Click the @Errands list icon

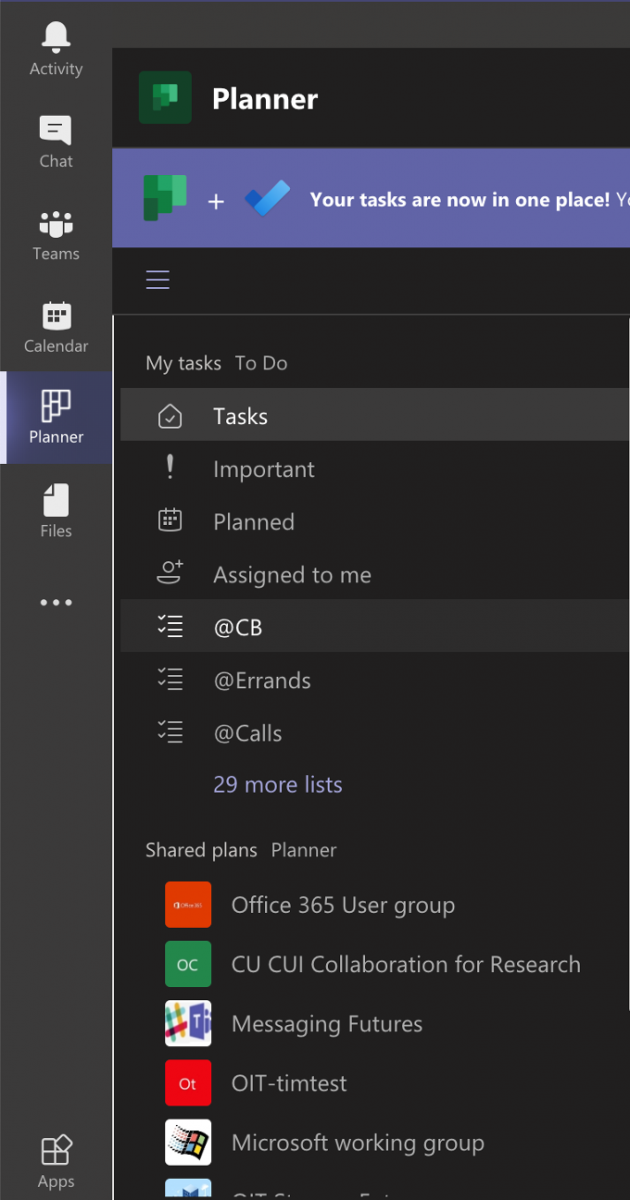(170, 680)
